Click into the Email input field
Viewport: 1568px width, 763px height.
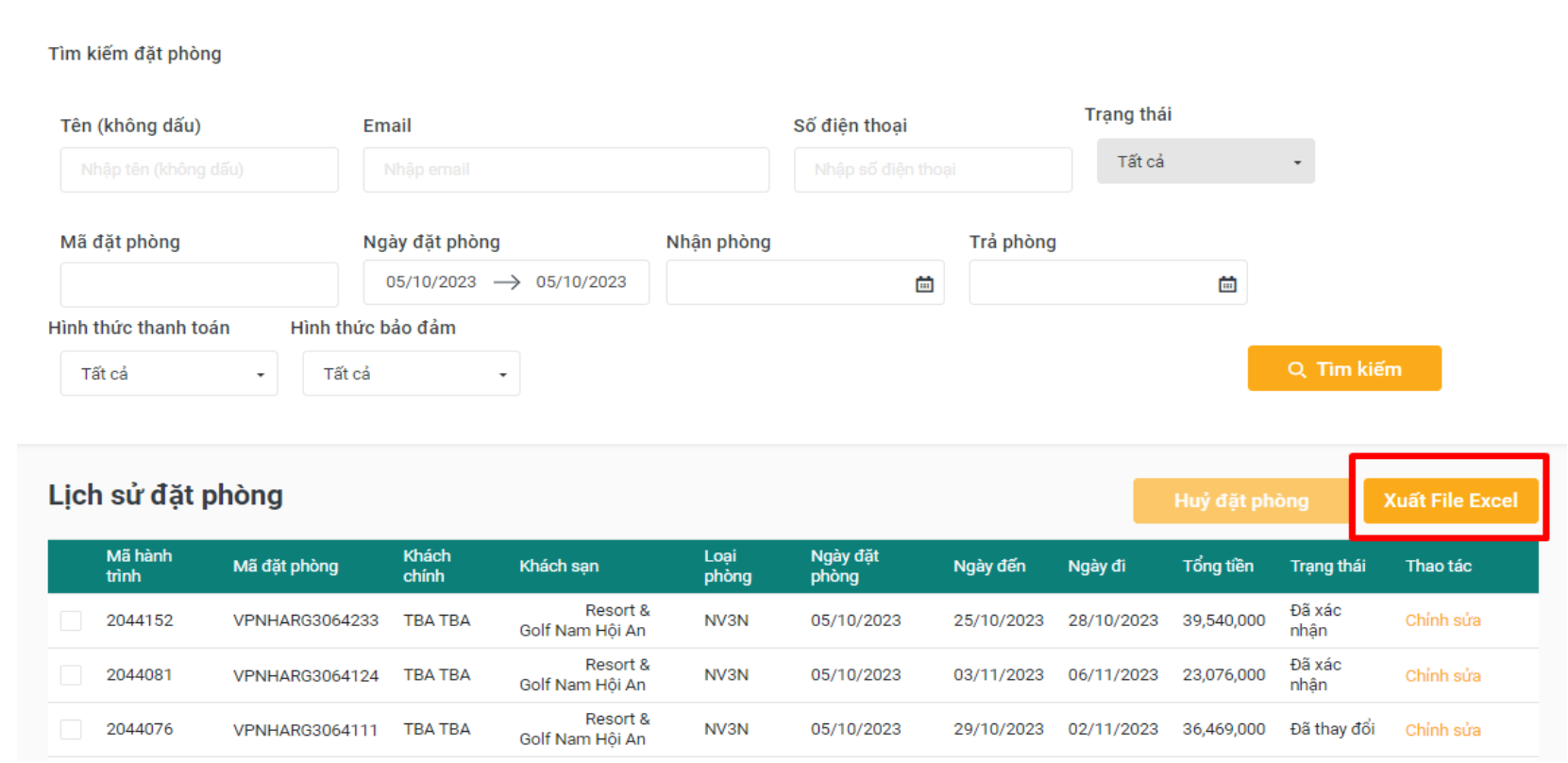click(565, 170)
